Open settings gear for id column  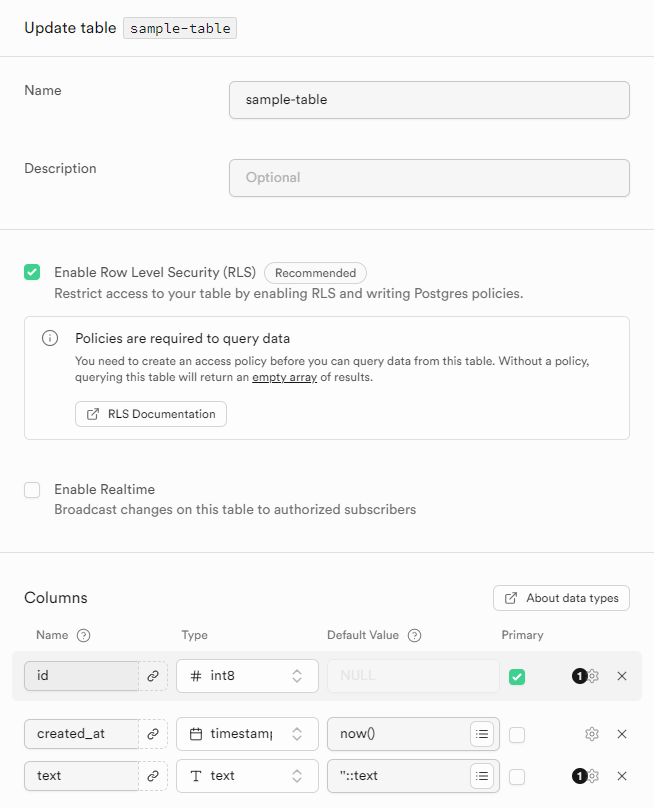(592, 676)
